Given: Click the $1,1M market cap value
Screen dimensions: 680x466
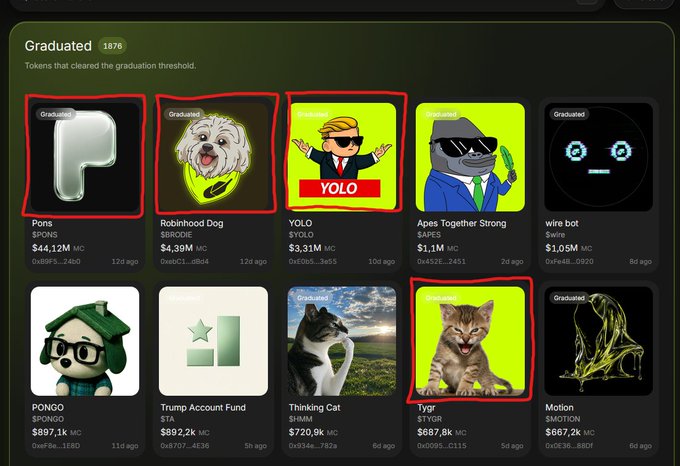Looking at the screenshot, I should click(430, 248).
